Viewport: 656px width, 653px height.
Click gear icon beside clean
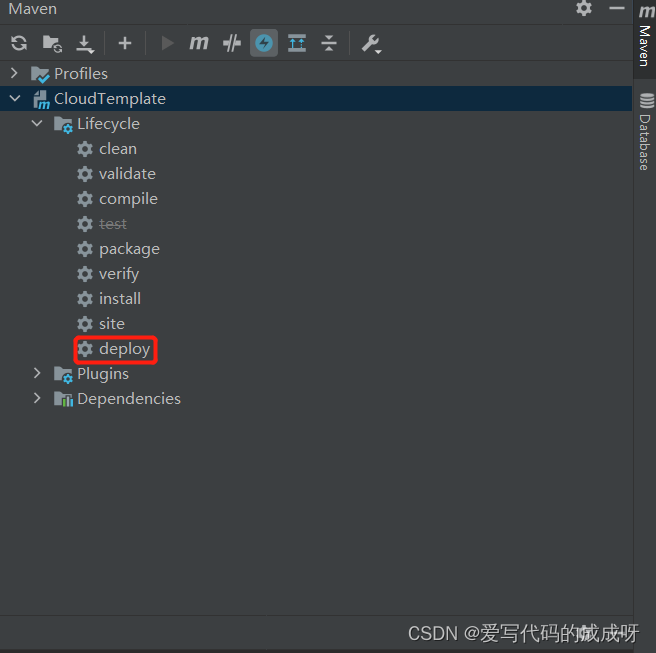(85, 149)
